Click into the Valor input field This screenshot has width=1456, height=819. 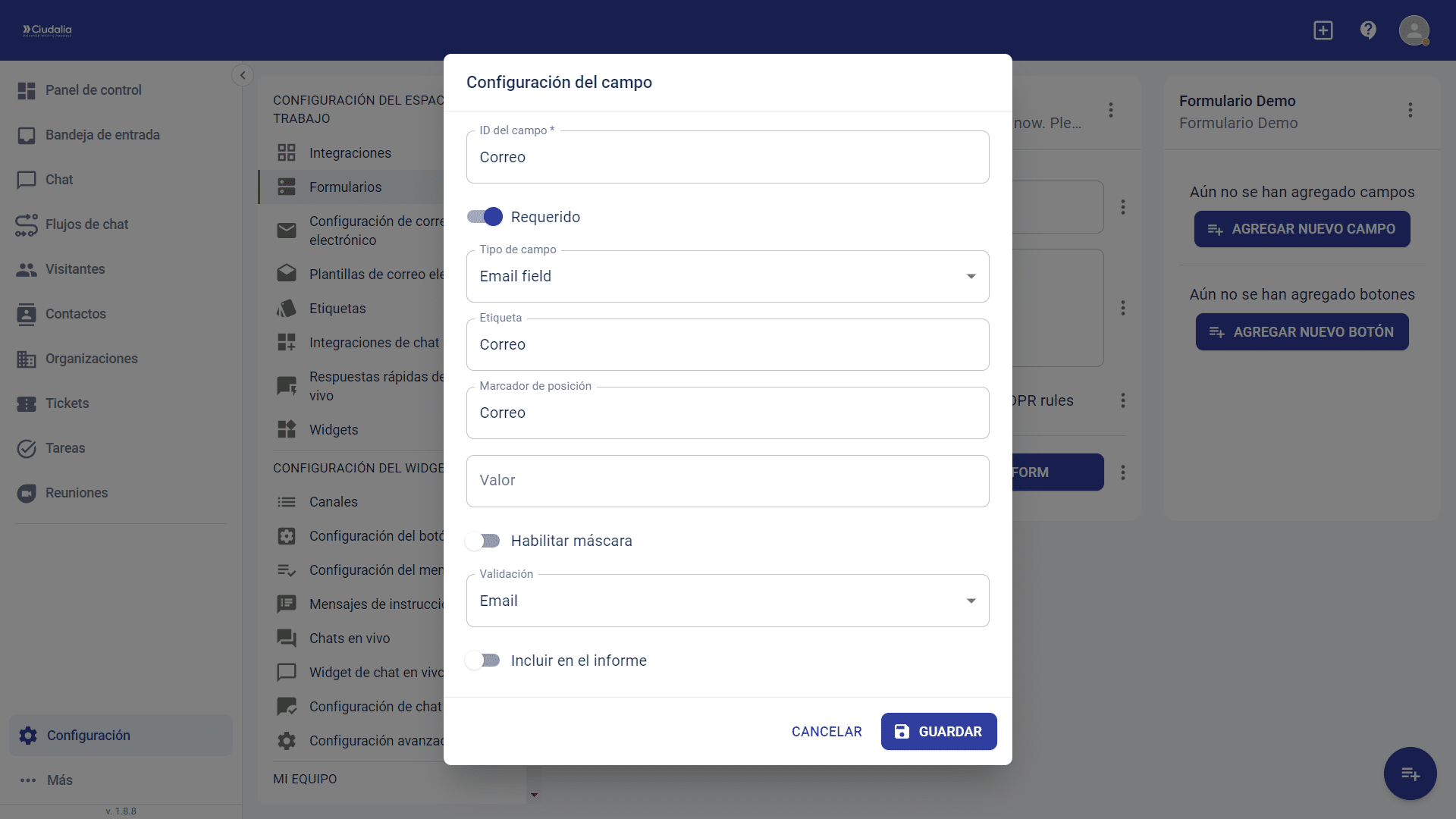[727, 482]
